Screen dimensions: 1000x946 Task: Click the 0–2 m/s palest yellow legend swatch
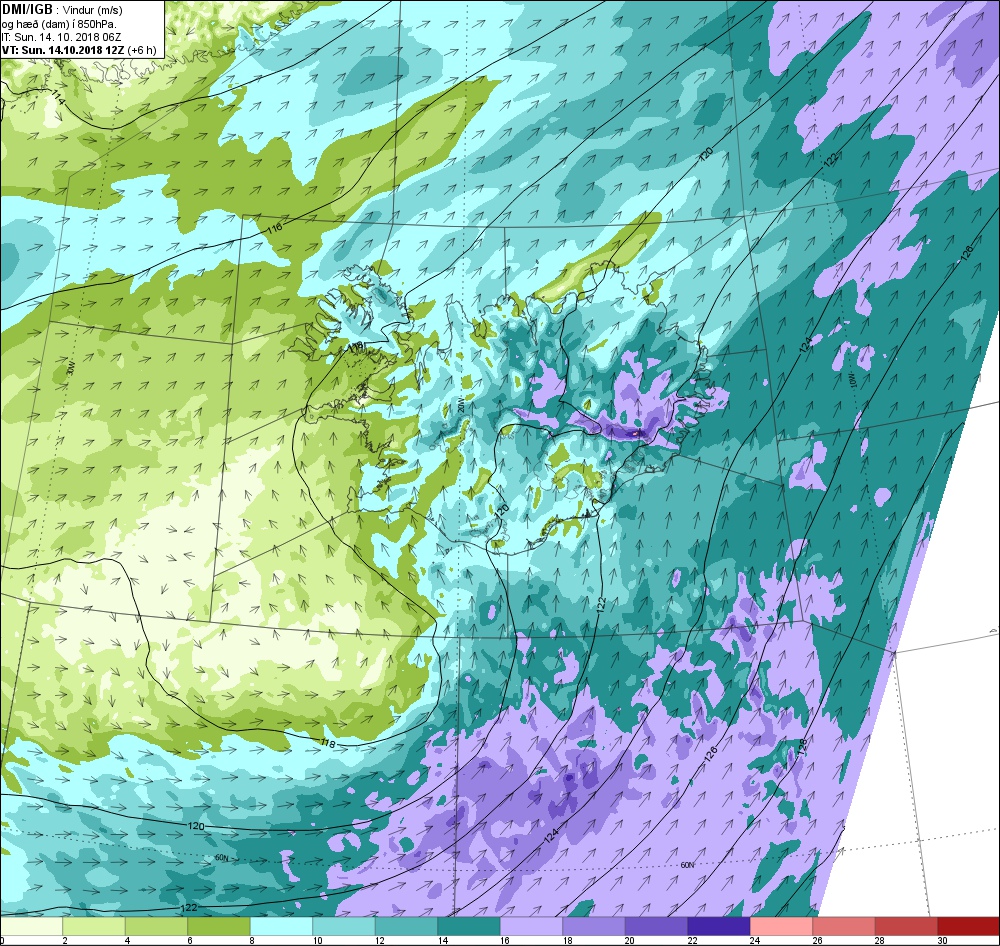tap(31, 926)
